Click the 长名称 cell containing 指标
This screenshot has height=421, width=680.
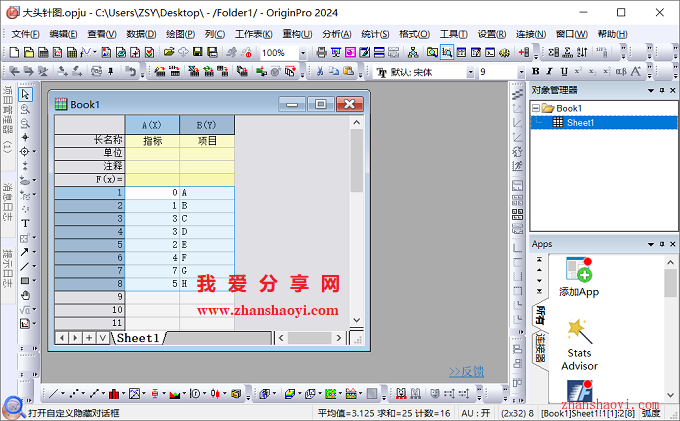pyautogui.click(x=152, y=140)
